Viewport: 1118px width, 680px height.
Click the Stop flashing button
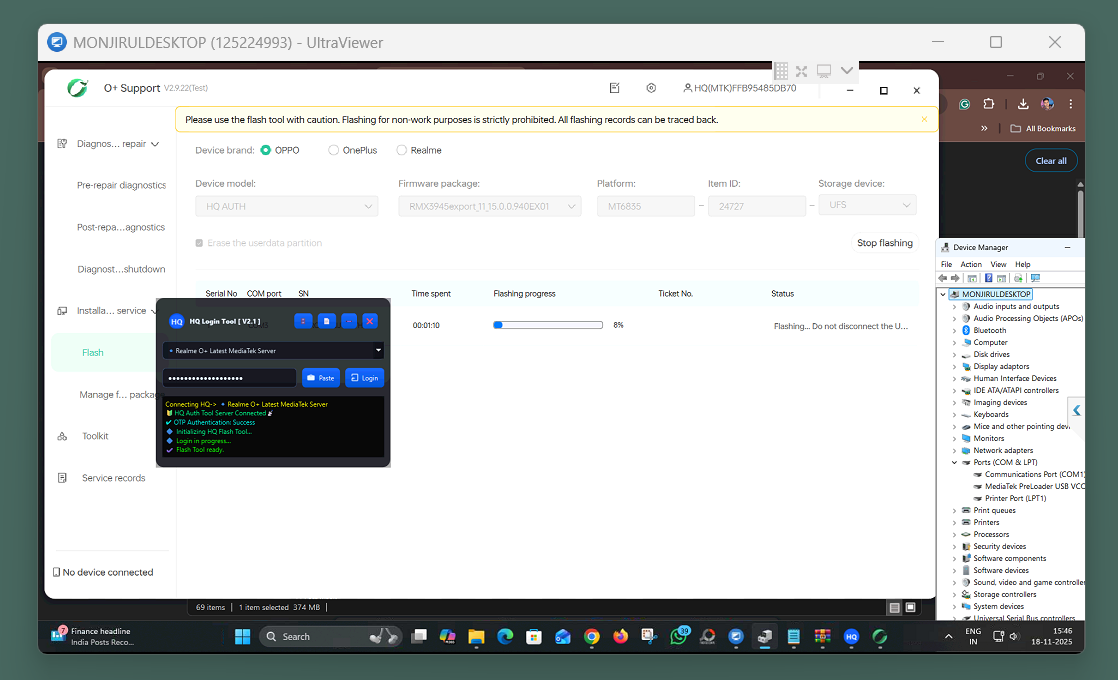(x=884, y=243)
